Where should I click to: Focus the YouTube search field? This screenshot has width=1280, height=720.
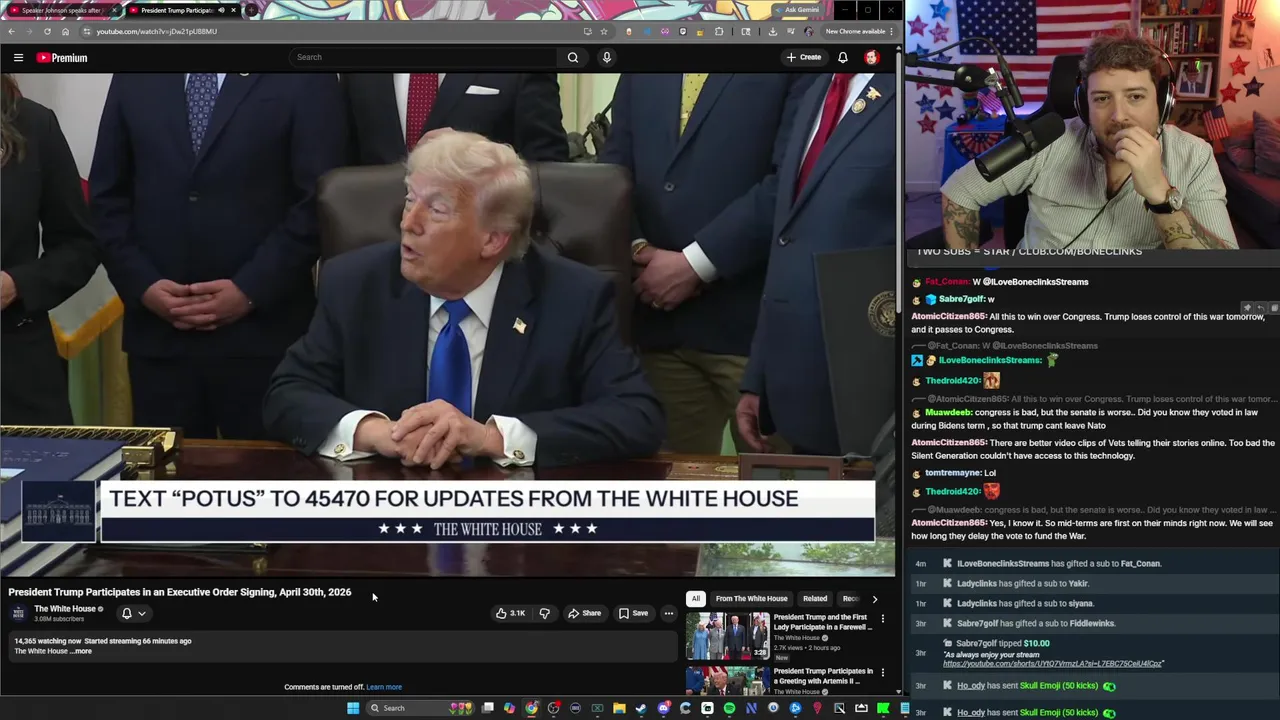pos(425,57)
